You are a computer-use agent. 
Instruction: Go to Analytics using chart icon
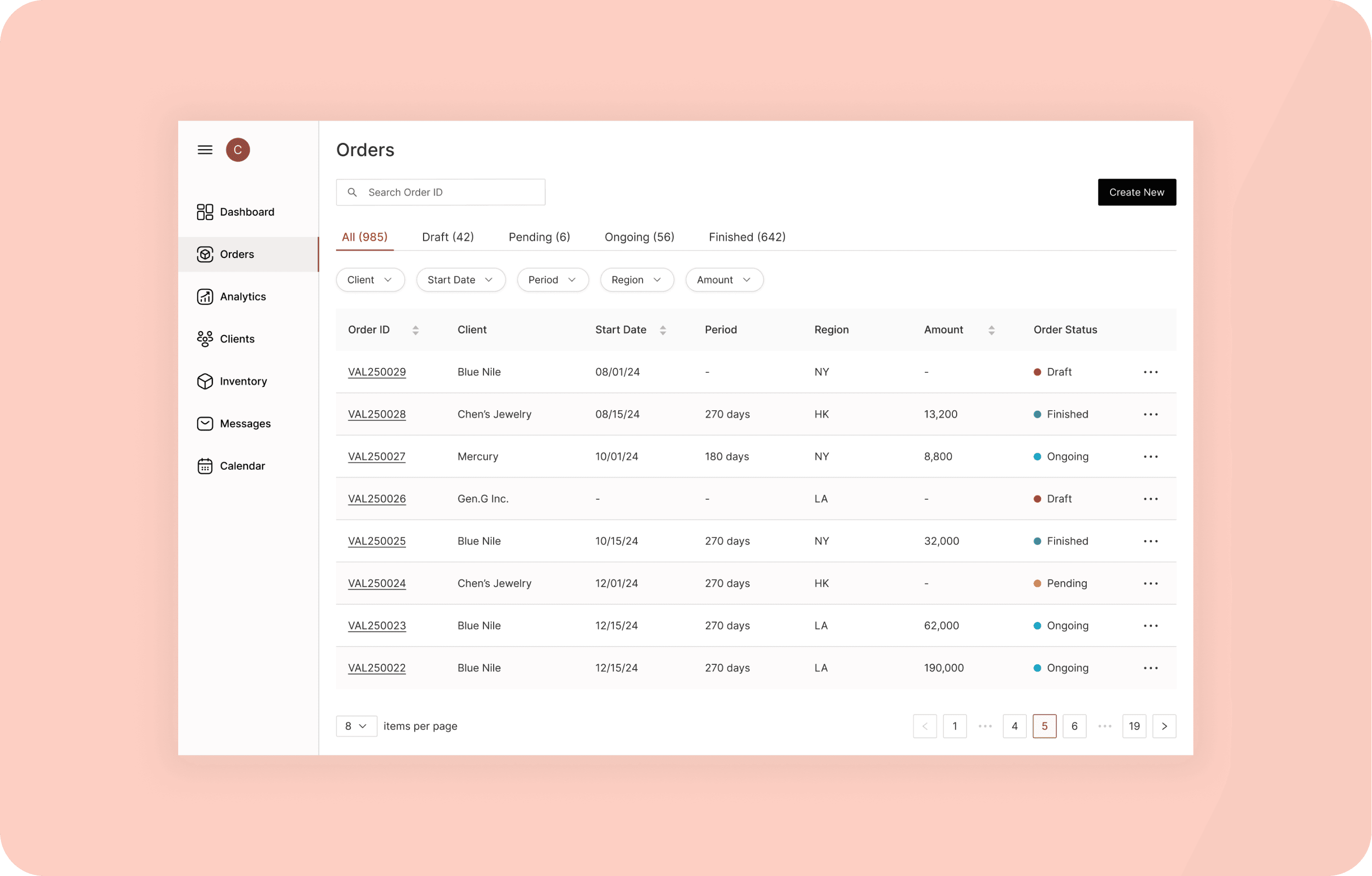(x=205, y=297)
